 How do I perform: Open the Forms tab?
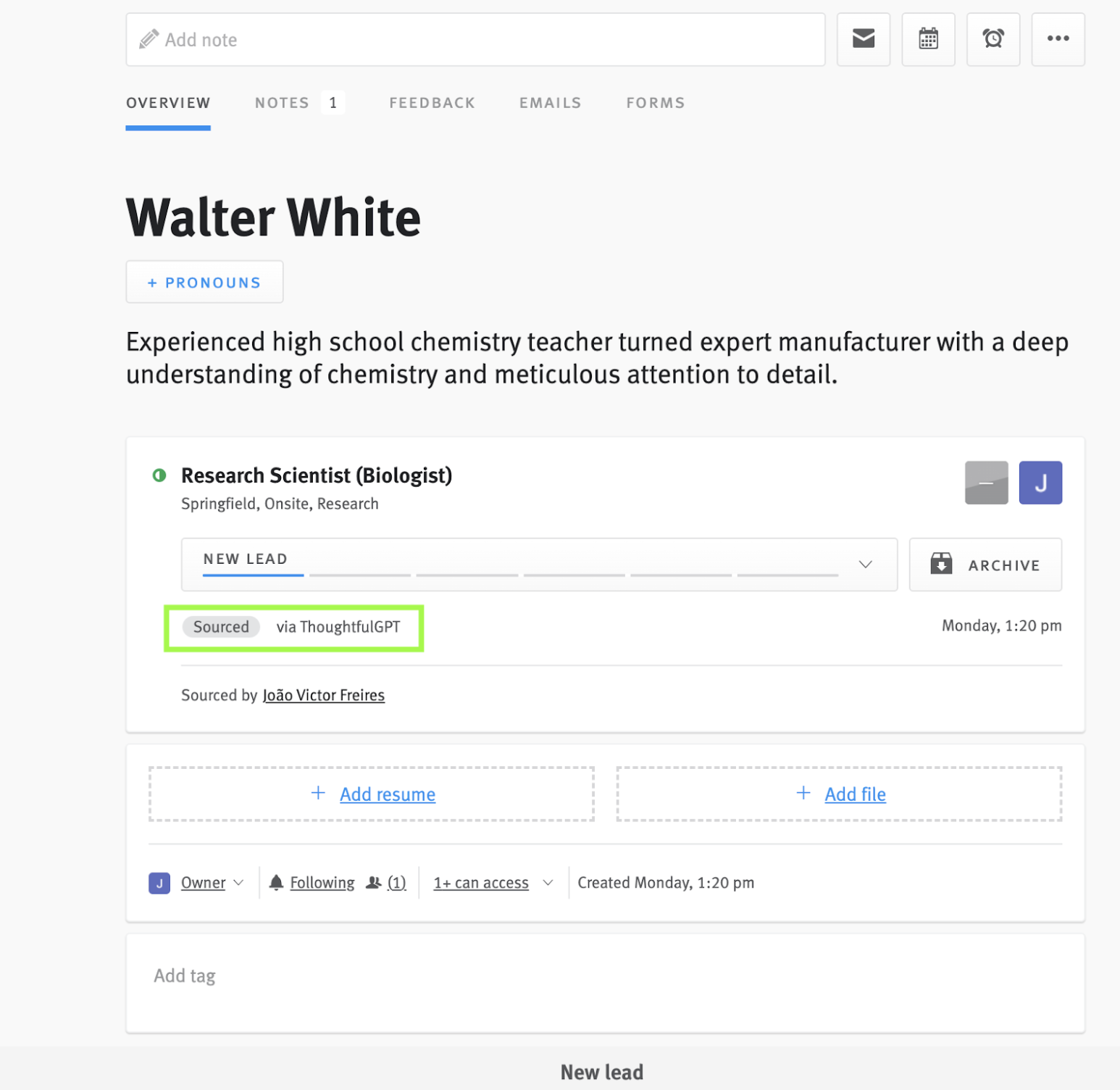coord(656,103)
